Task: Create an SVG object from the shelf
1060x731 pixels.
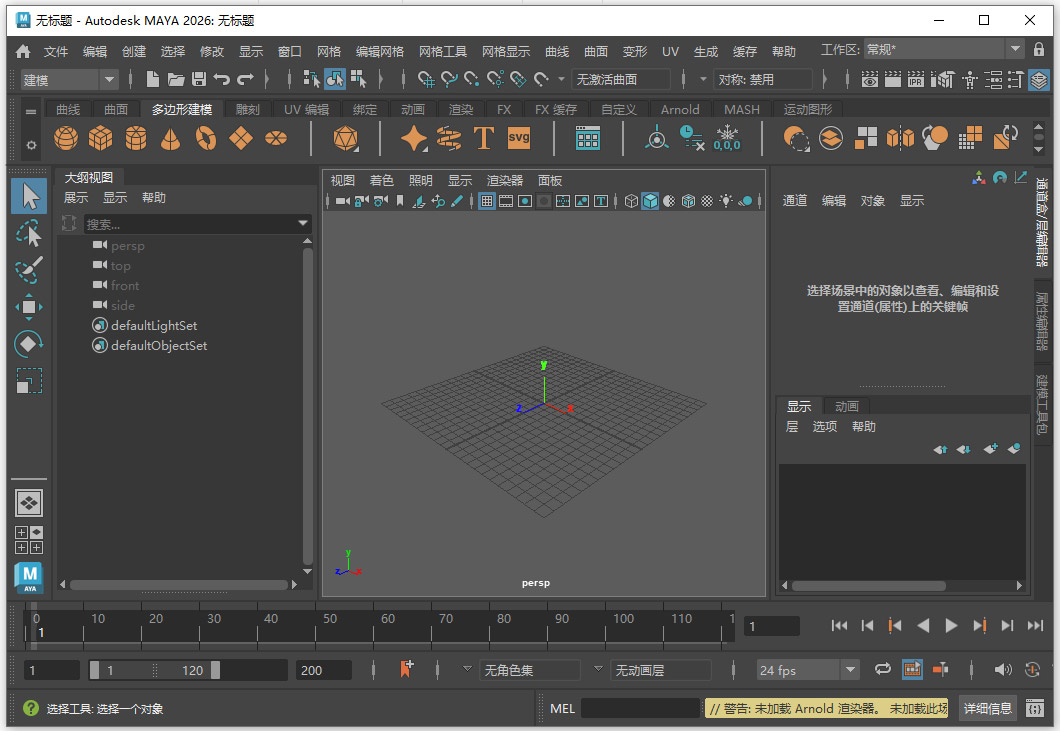Action: click(519, 139)
